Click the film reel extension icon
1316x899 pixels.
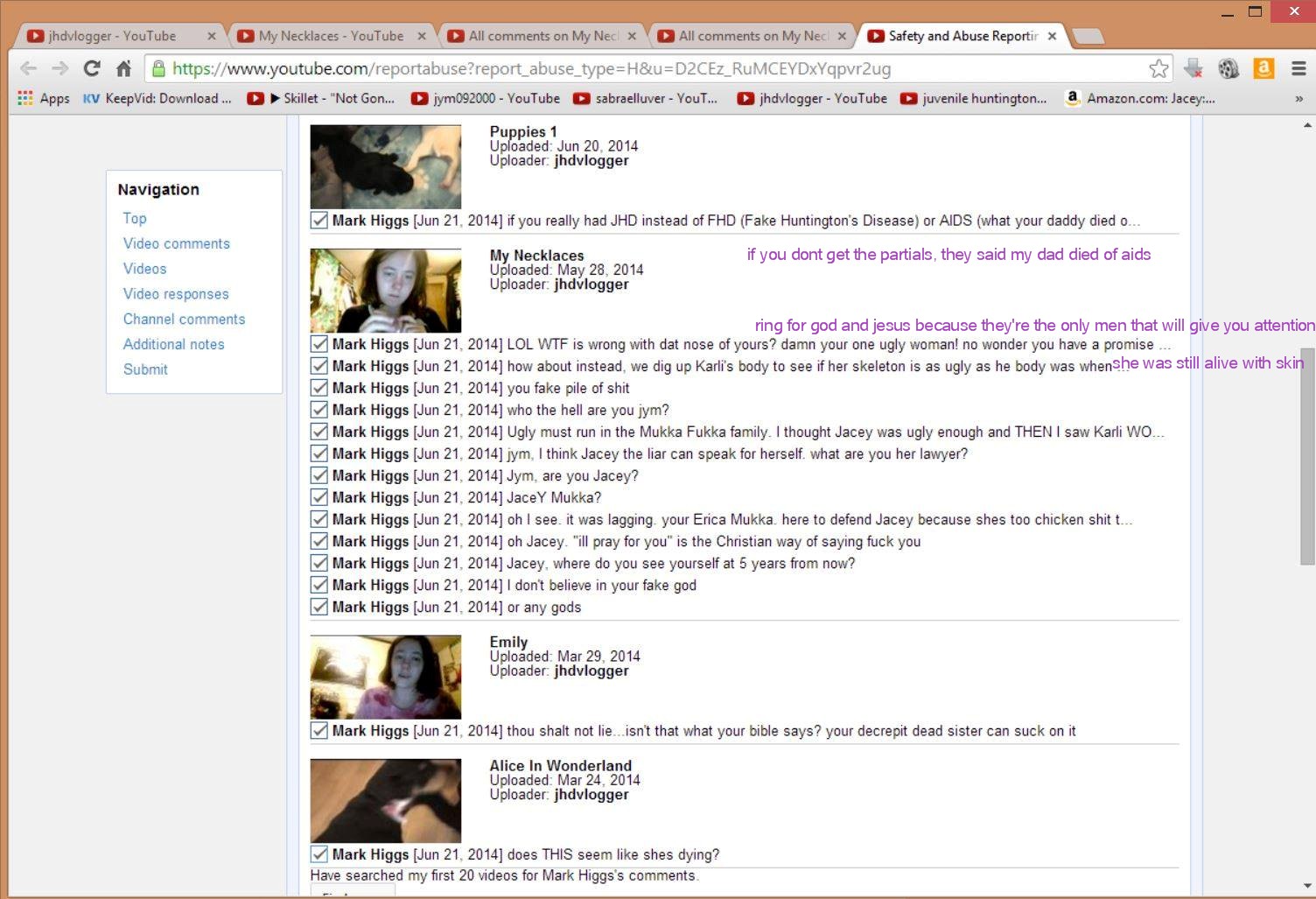coord(1228,68)
